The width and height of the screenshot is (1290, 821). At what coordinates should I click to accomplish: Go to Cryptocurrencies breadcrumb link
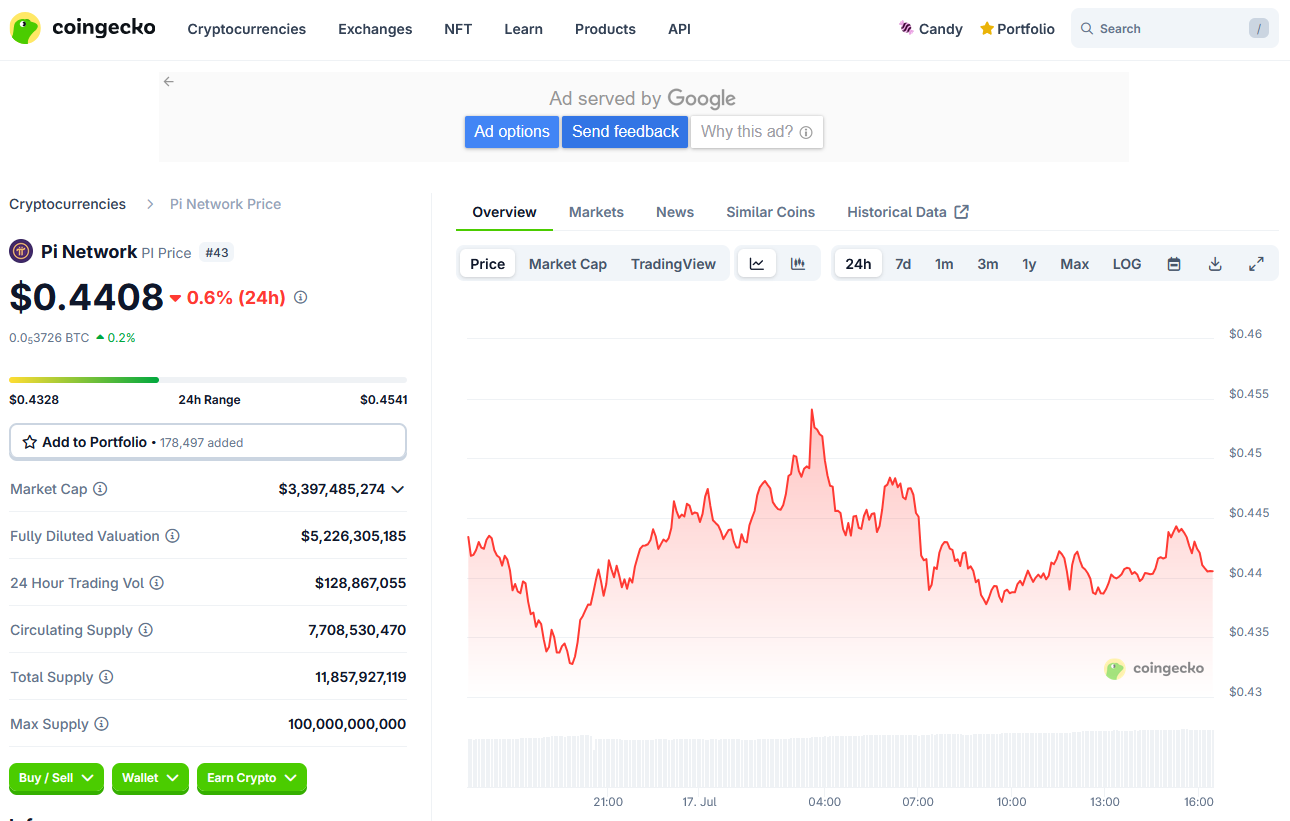pyautogui.click(x=68, y=204)
